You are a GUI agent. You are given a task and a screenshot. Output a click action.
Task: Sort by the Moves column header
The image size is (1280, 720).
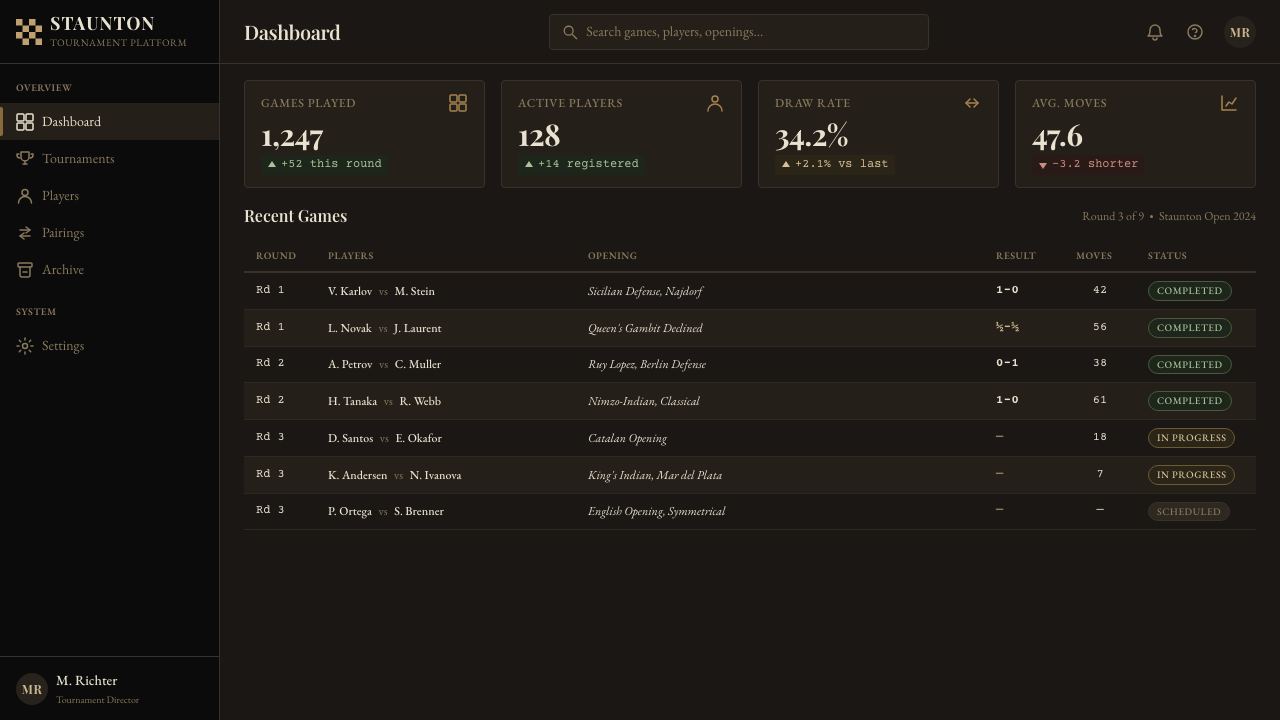1094,256
